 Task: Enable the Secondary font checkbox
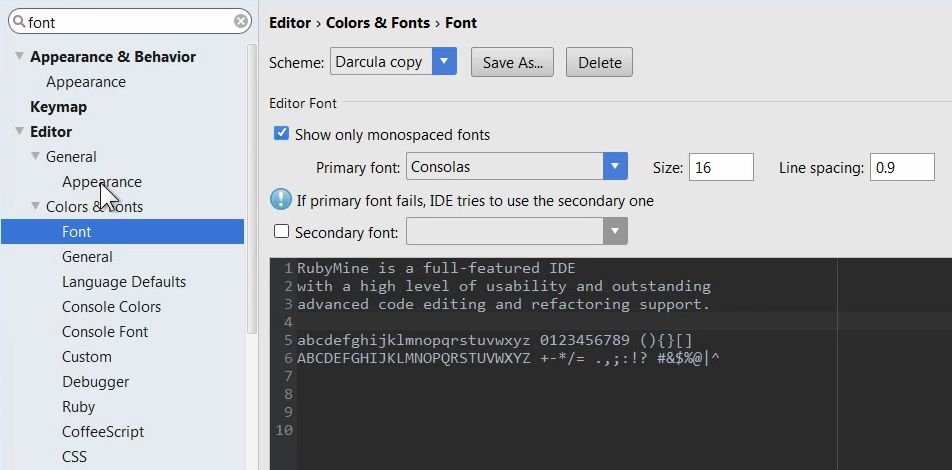(281, 231)
